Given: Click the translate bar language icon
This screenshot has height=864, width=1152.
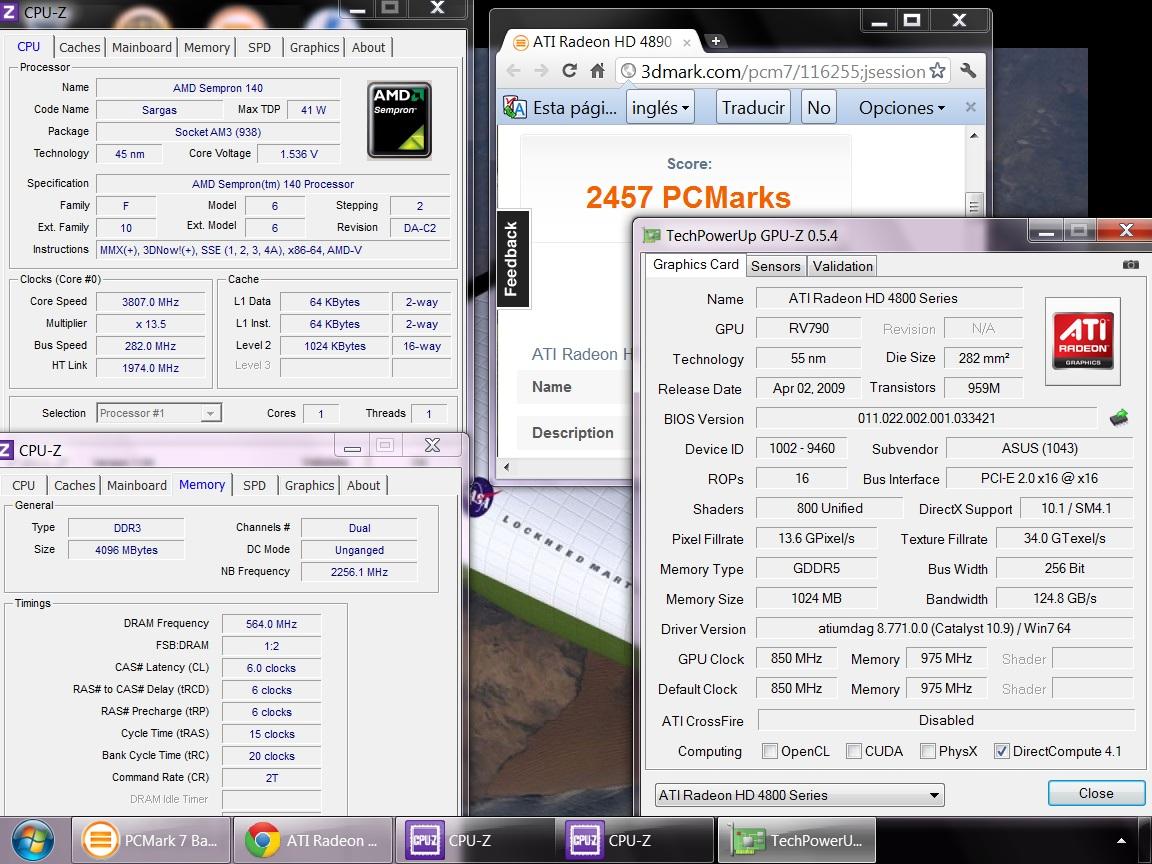Looking at the screenshot, I should tap(514, 108).
